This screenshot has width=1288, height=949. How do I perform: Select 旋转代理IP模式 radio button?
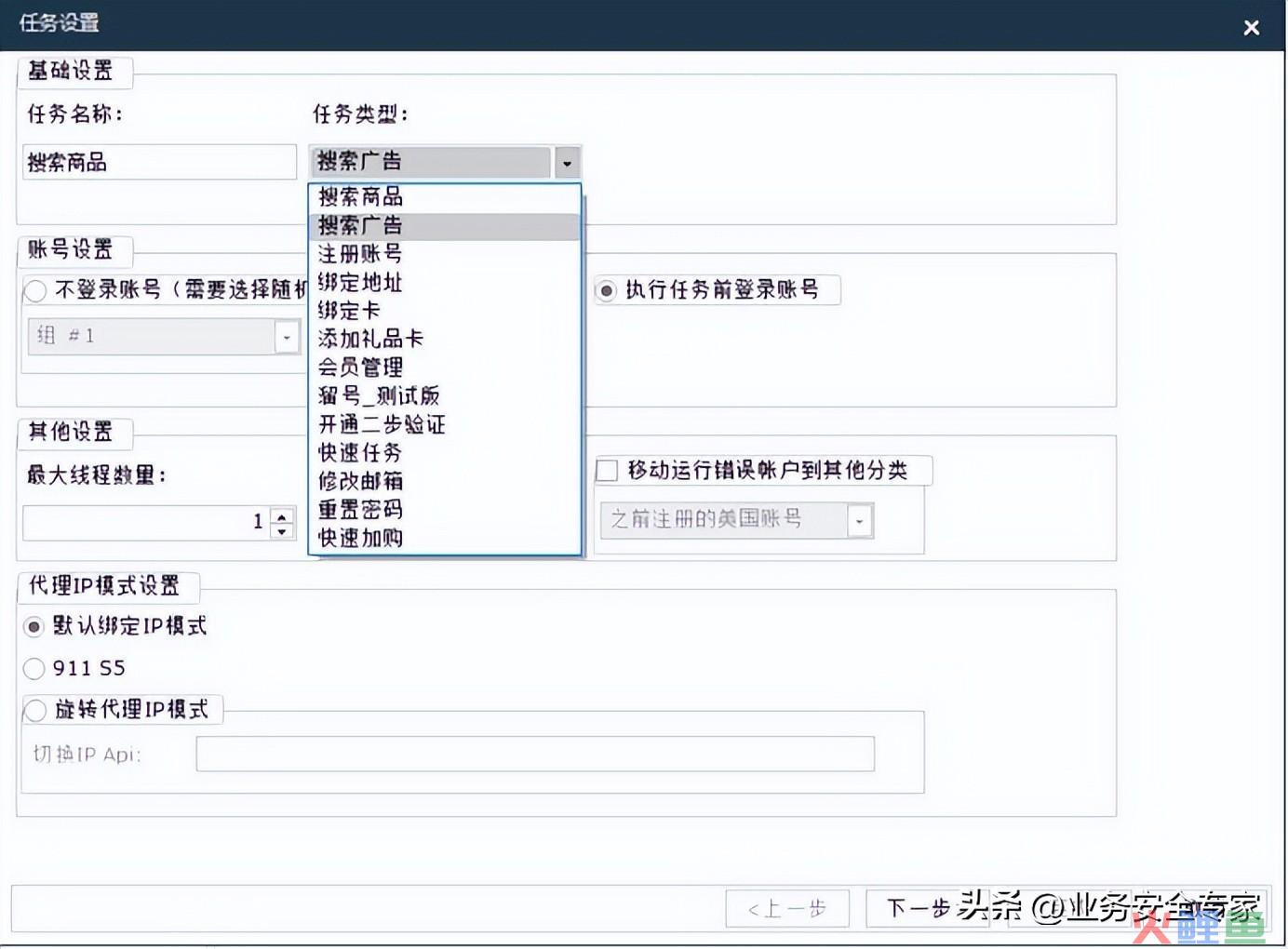tap(35, 710)
